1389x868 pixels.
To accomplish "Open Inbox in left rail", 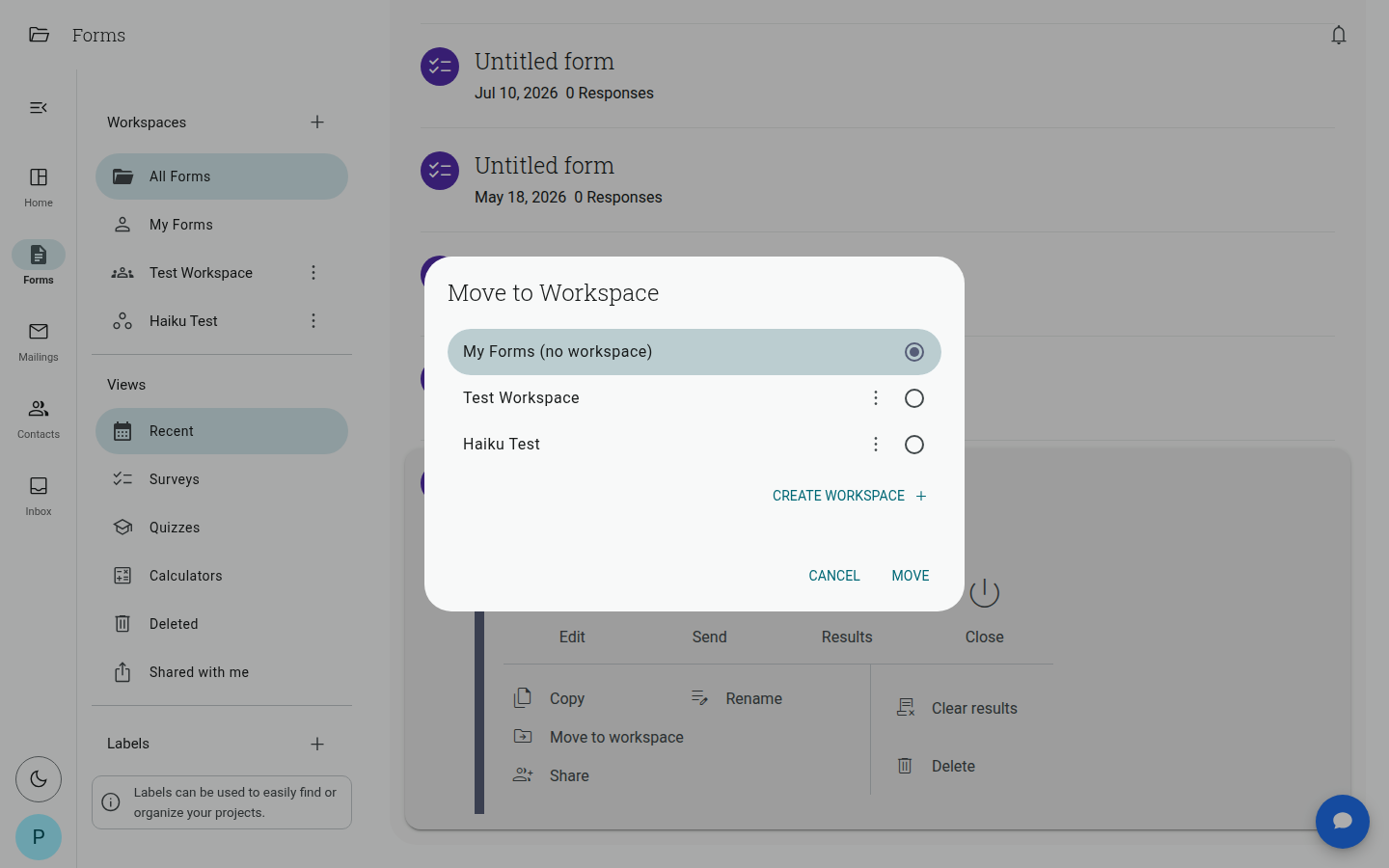I will 39,496.
